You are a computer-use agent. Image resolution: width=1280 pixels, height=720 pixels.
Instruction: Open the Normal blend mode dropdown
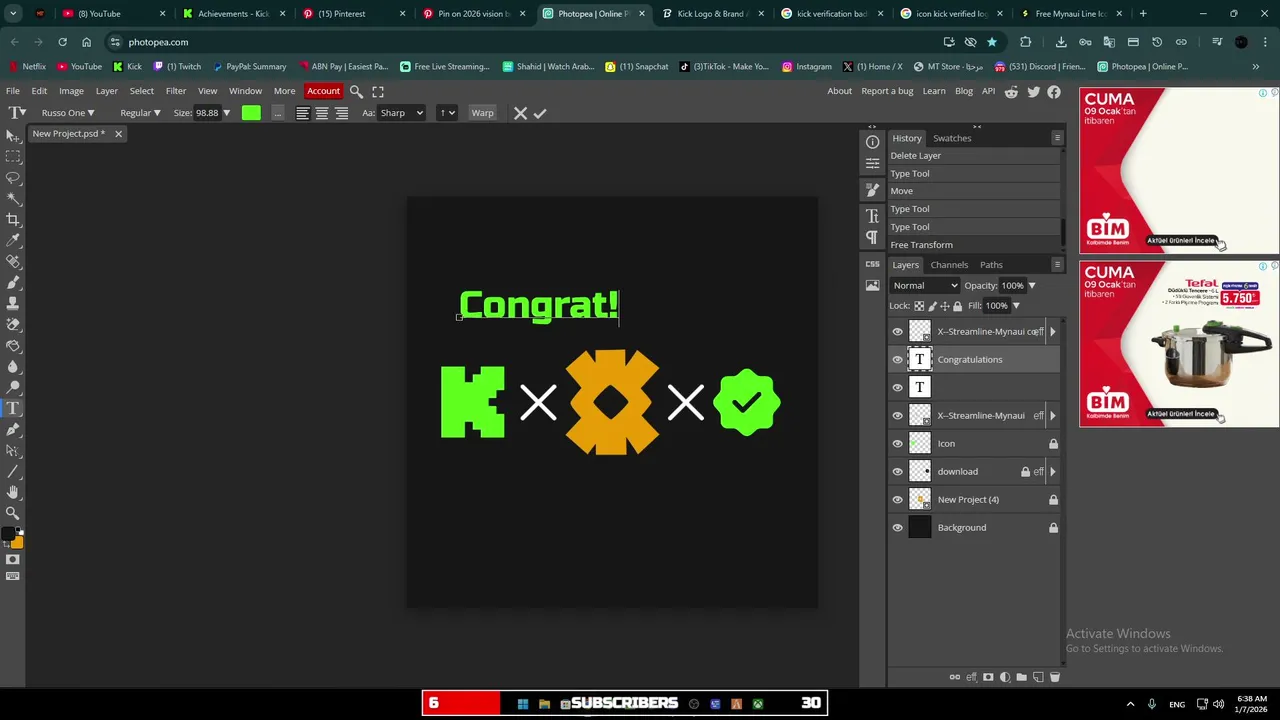pos(925,285)
